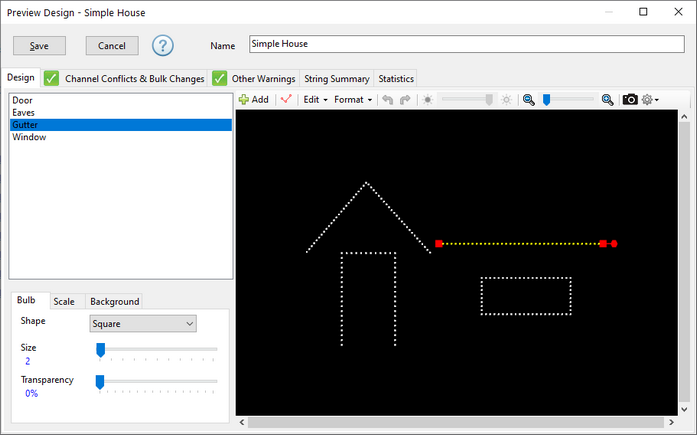
Task: Click the red checkmark toolbar icon
Action: point(286,100)
